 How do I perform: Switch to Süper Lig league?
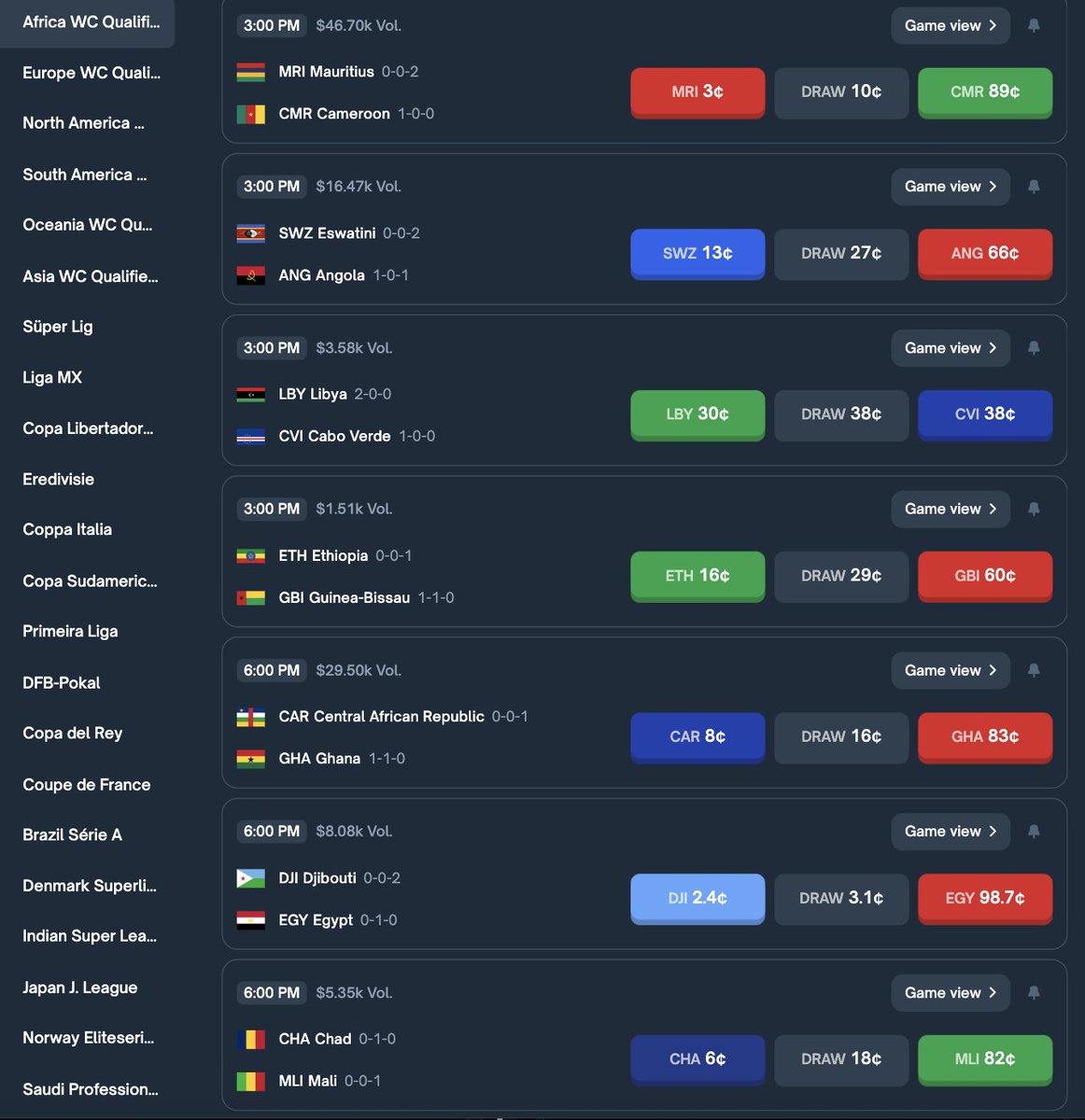(x=58, y=327)
